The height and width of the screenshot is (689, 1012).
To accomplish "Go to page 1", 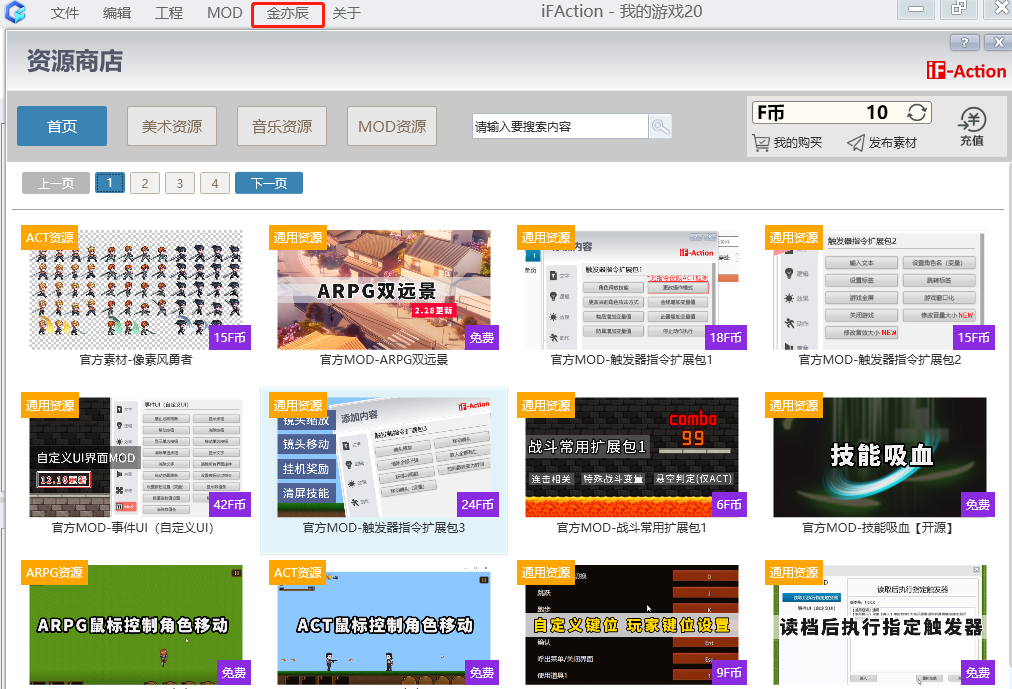I will tap(110, 183).
